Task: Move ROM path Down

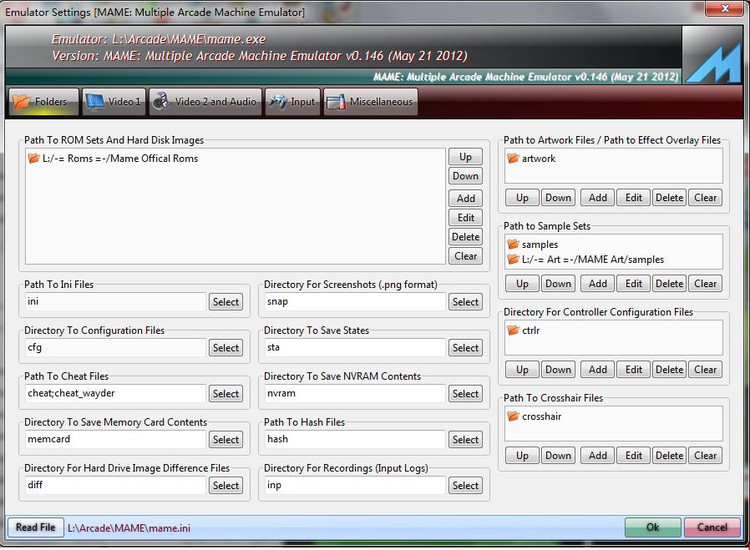Action: (465, 176)
